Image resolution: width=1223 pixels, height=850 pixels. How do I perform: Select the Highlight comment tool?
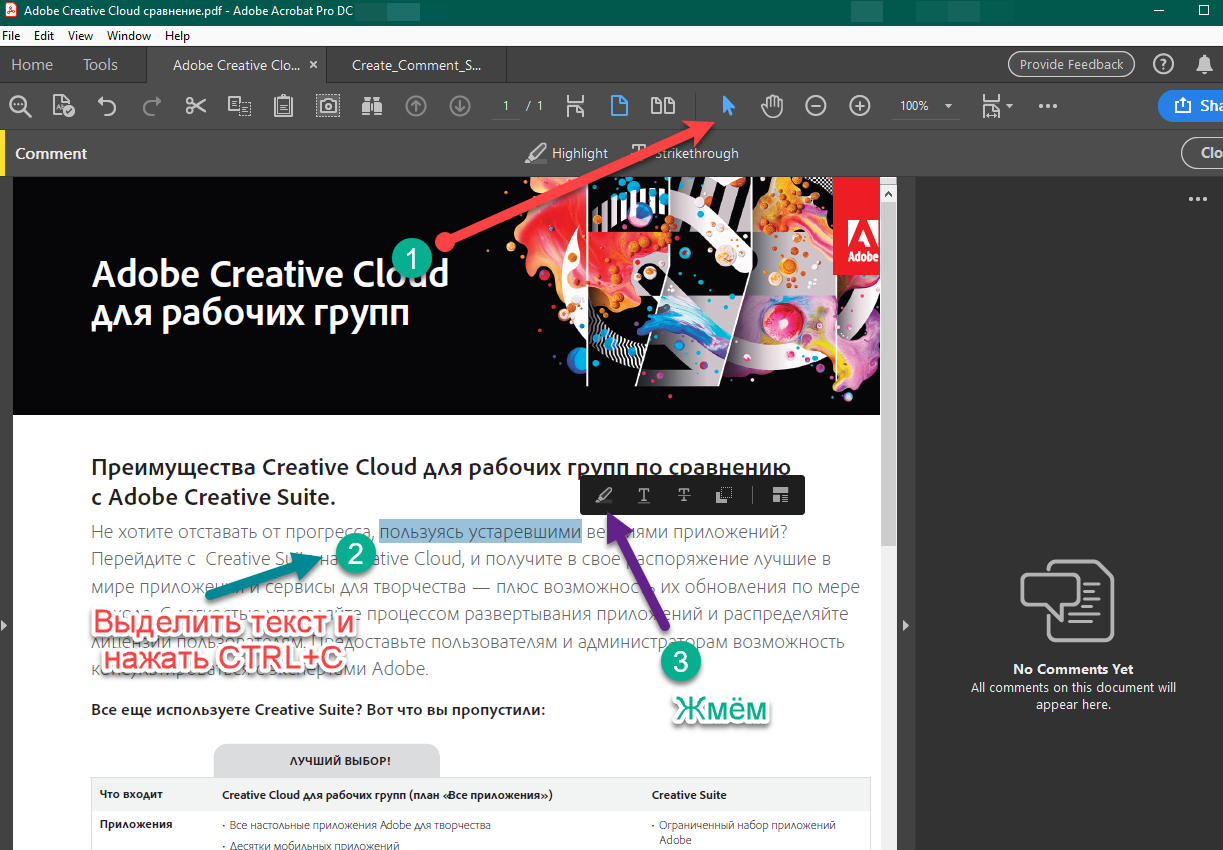coord(567,153)
